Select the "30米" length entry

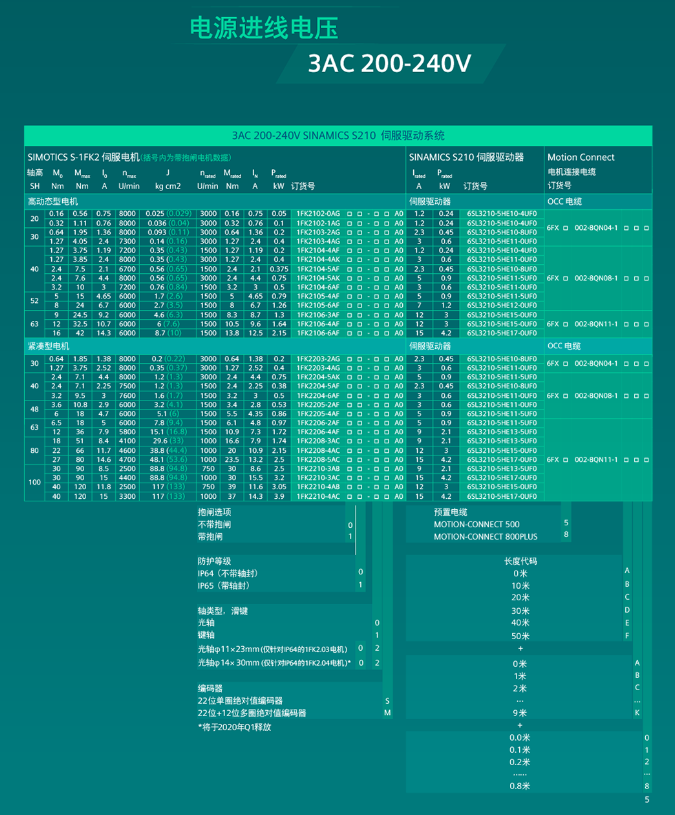click(x=520, y=611)
